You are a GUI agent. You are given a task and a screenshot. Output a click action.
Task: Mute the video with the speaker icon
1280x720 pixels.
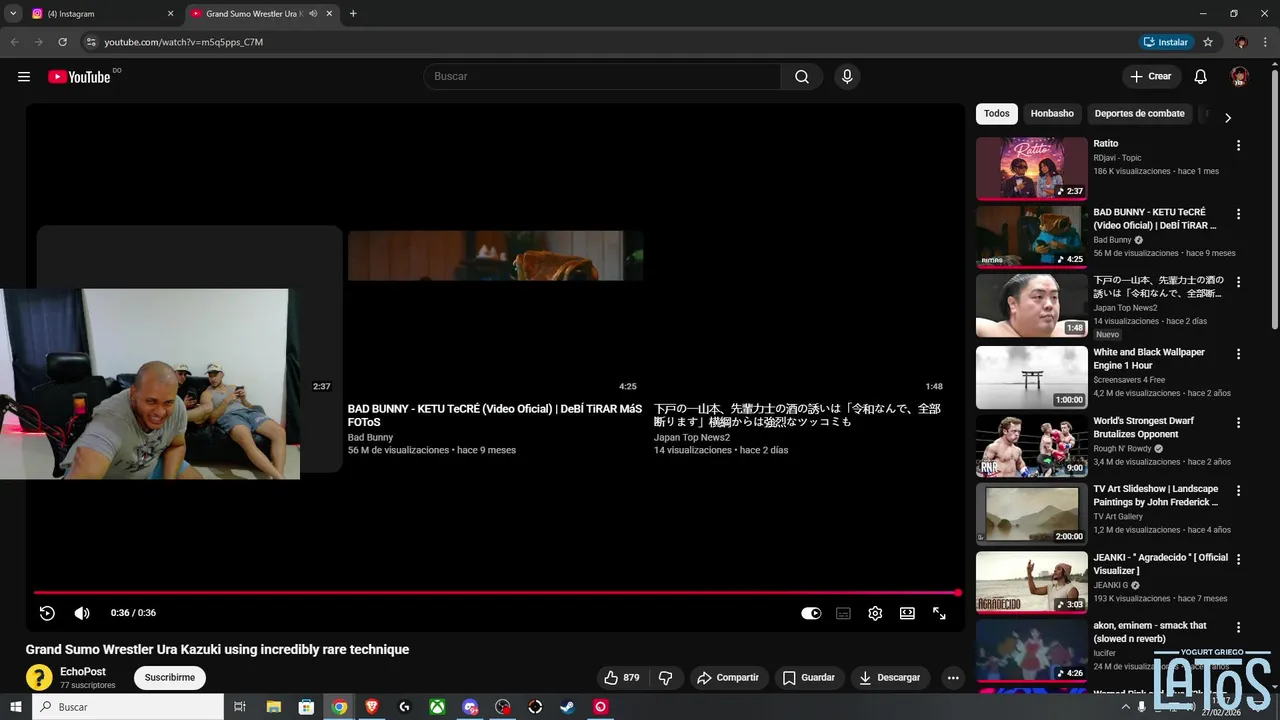pos(82,613)
